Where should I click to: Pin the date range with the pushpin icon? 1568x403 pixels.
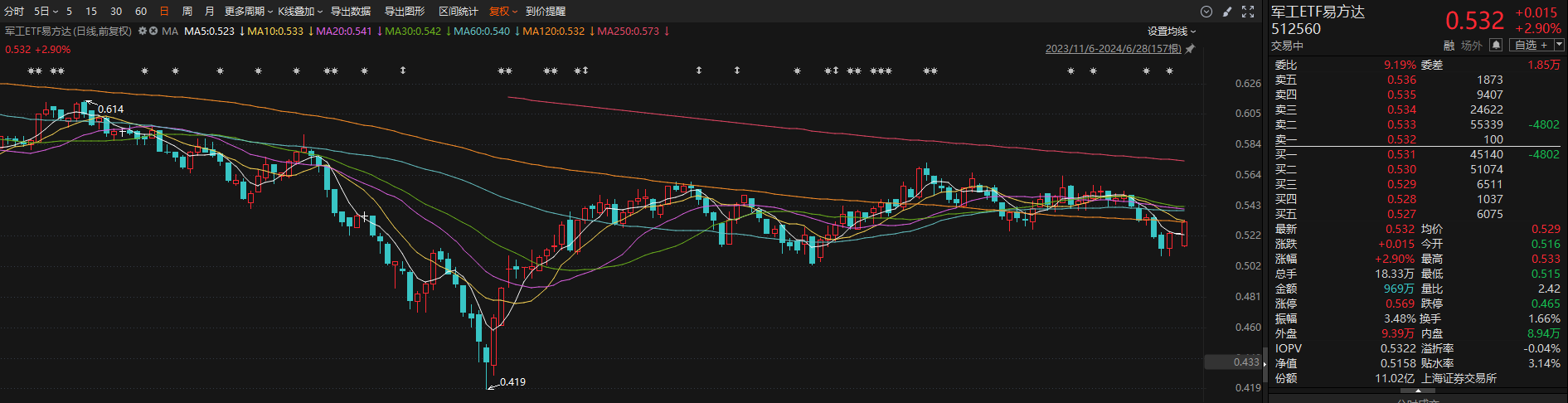1190,49
